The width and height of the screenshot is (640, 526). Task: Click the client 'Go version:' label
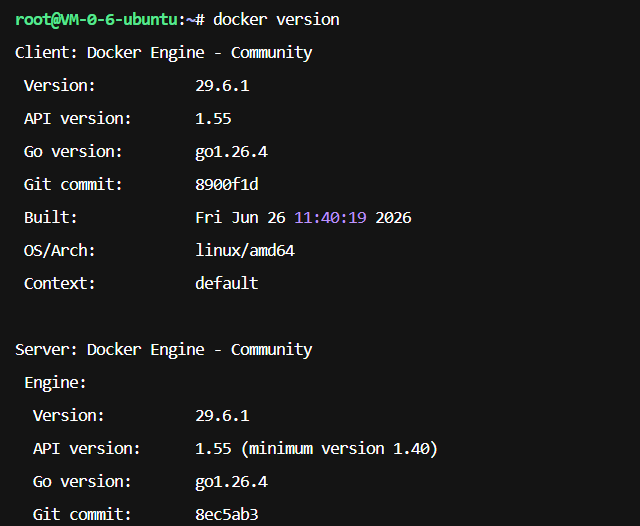[x=73, y=152]
